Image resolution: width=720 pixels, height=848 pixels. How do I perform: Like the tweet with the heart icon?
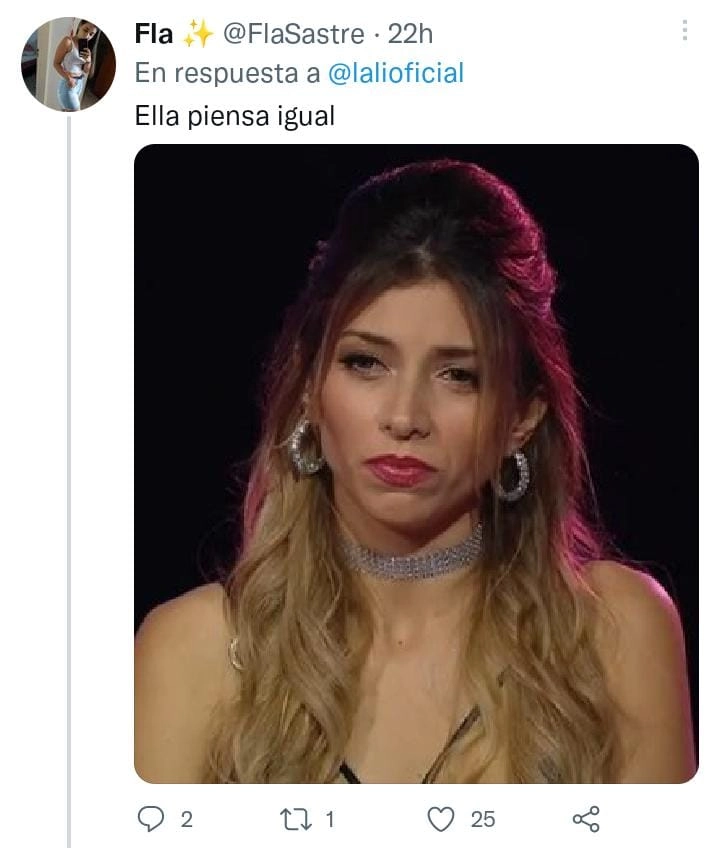[441, 819]
